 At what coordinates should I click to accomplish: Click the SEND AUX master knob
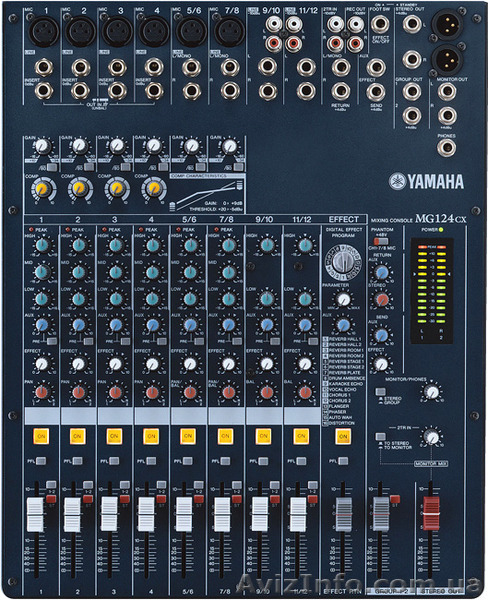tap(381, 336)
